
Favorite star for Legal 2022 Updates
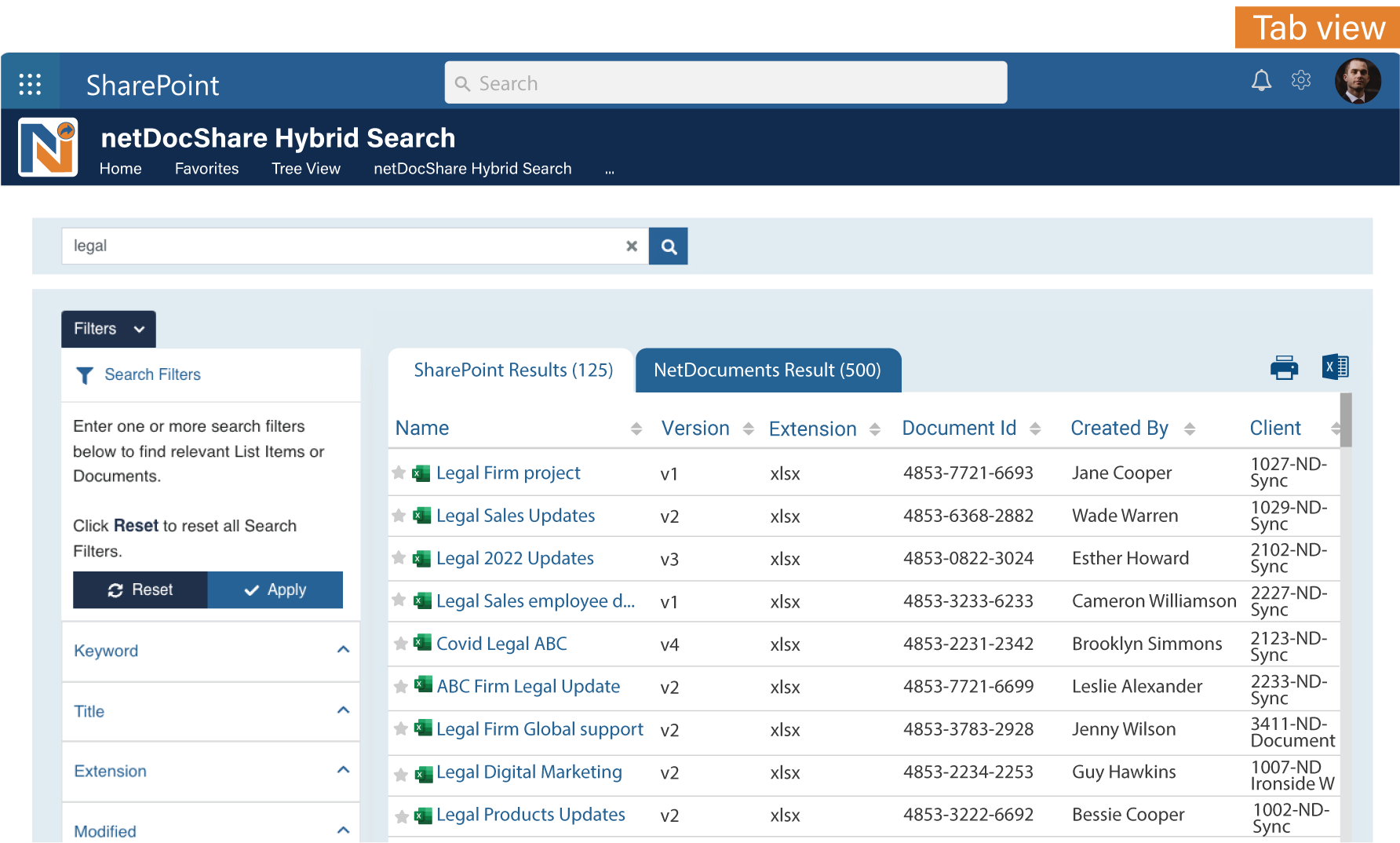point(399,557)
